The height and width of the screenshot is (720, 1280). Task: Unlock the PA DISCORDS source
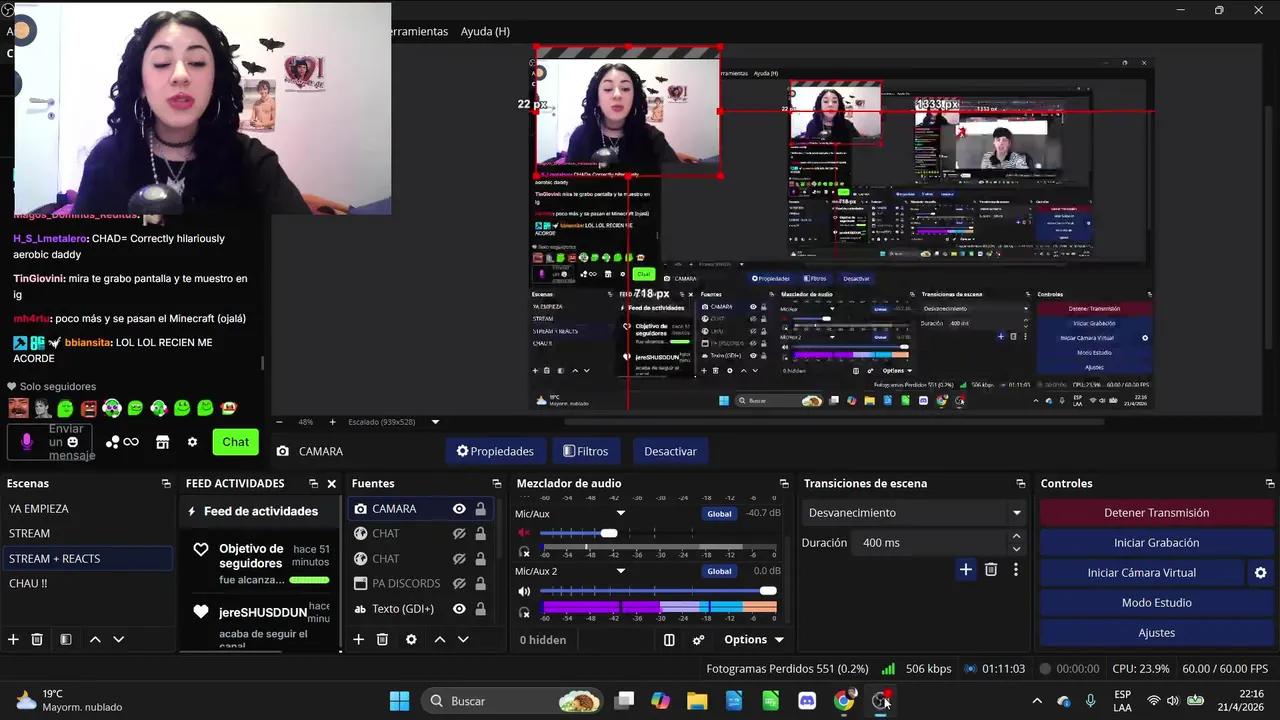pos(480,584)
